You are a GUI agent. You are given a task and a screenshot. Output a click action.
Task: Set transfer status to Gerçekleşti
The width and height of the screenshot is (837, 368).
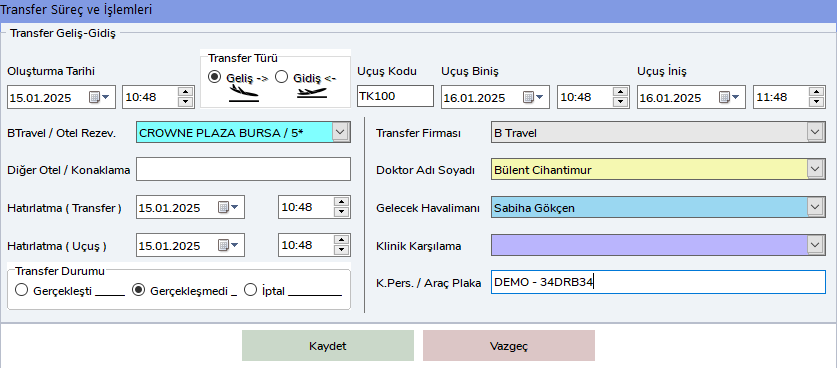(21, 291)
